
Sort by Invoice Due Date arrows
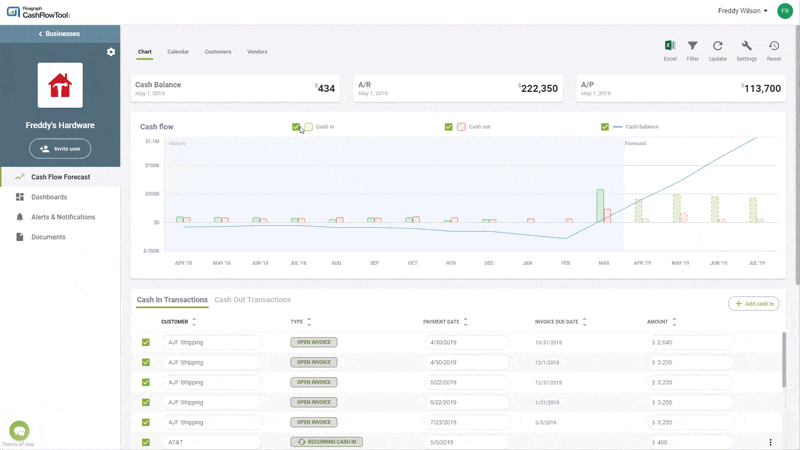(585, 322)
